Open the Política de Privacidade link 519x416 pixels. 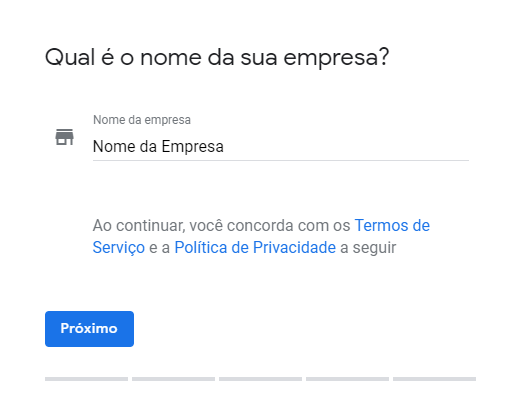click(255, 247)
